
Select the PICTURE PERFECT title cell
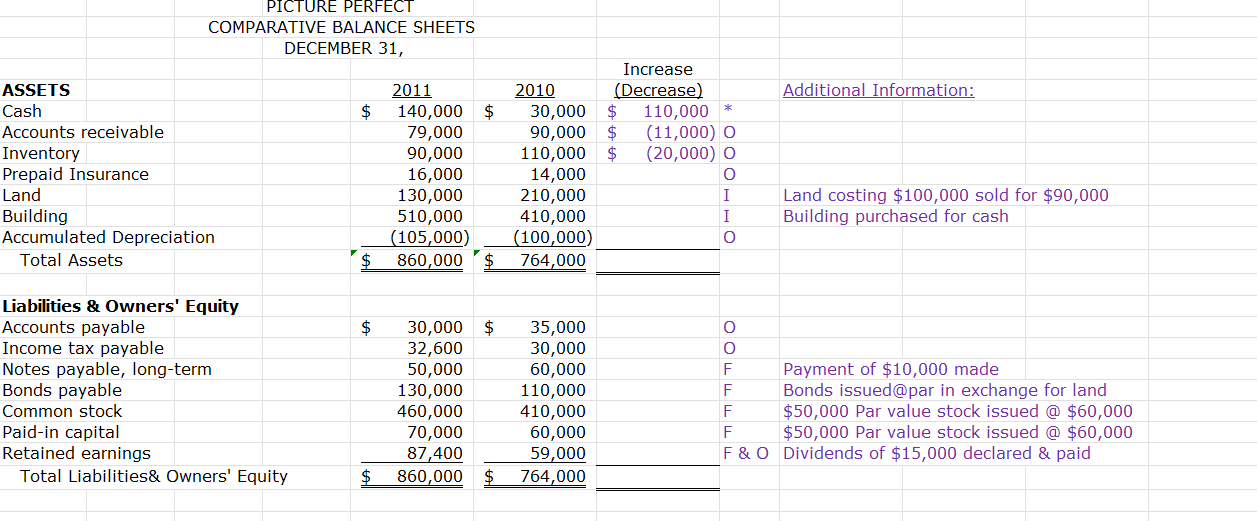coord(340,6)
